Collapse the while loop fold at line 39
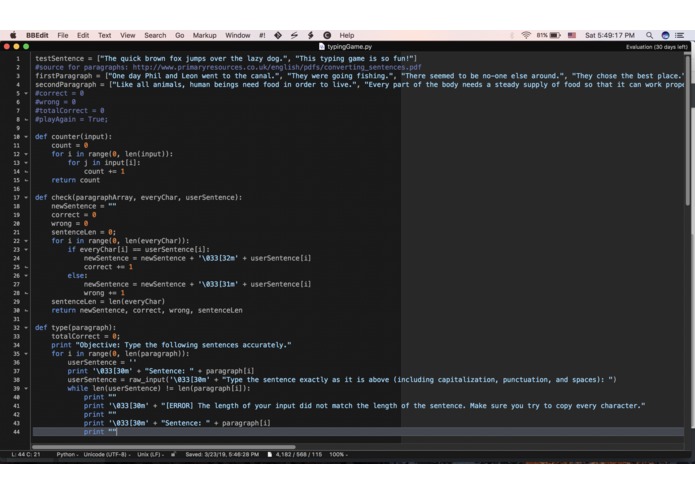 click(x=26, y=388)
